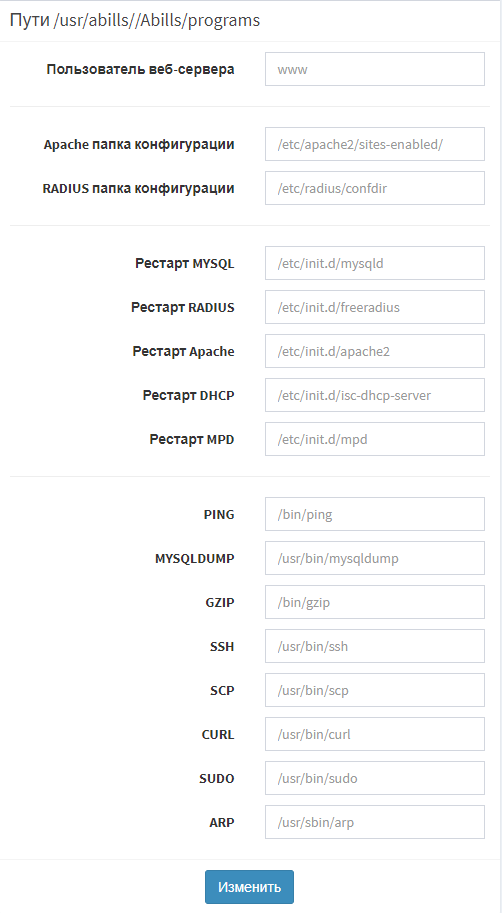Edit the CURL path input
The image size is (502, 913).
[x=374, y=734]
